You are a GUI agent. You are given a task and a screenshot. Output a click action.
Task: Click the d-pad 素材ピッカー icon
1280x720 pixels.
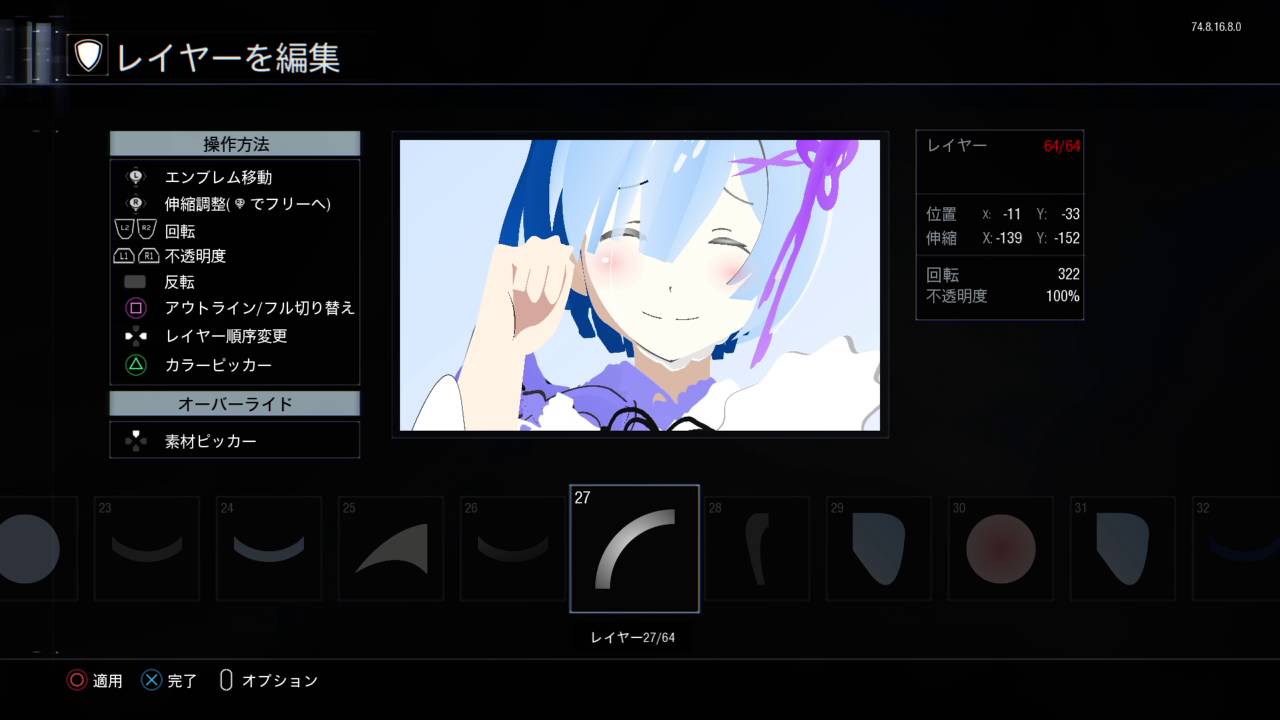pos(136,441)
